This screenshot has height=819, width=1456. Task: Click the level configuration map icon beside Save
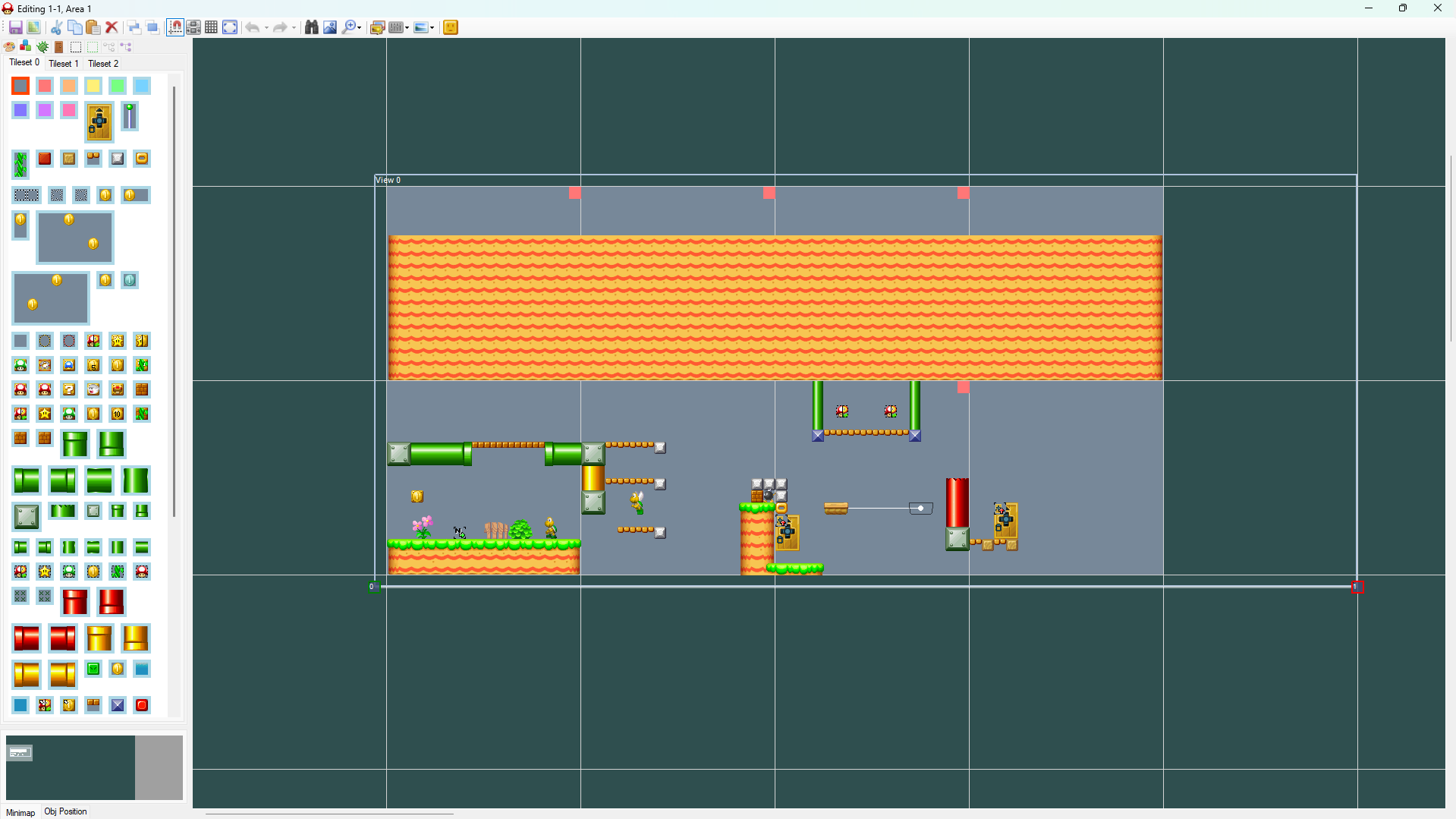point(33,27)
